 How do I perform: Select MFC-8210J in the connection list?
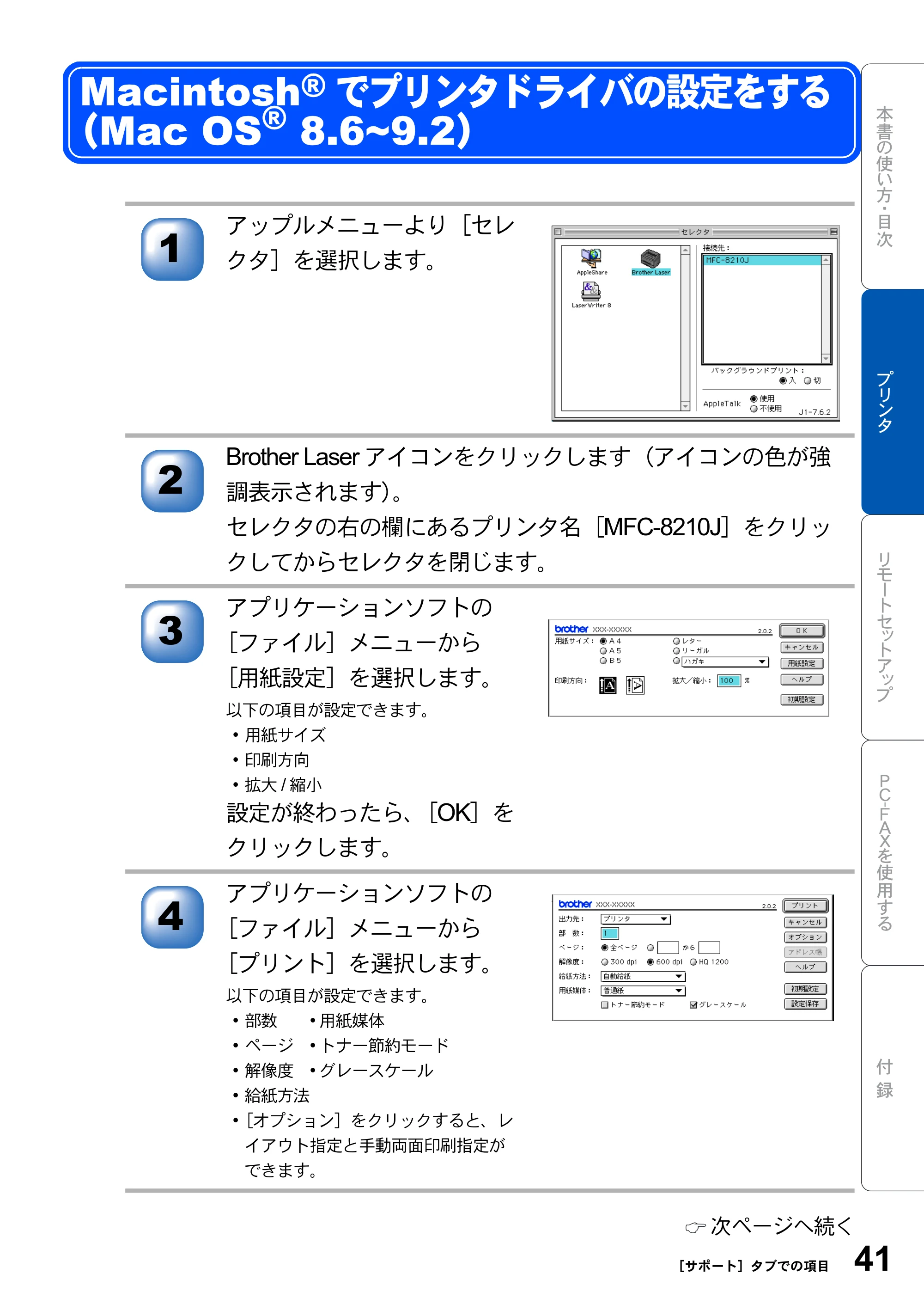coord(762,260)
